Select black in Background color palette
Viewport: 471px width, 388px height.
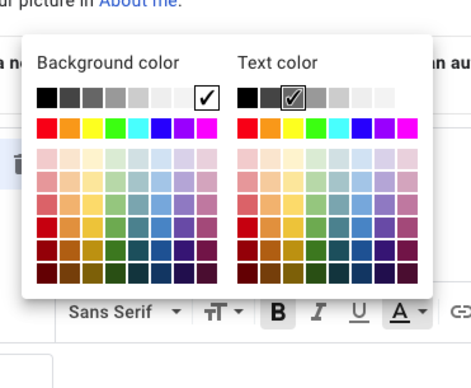[47, 98]
